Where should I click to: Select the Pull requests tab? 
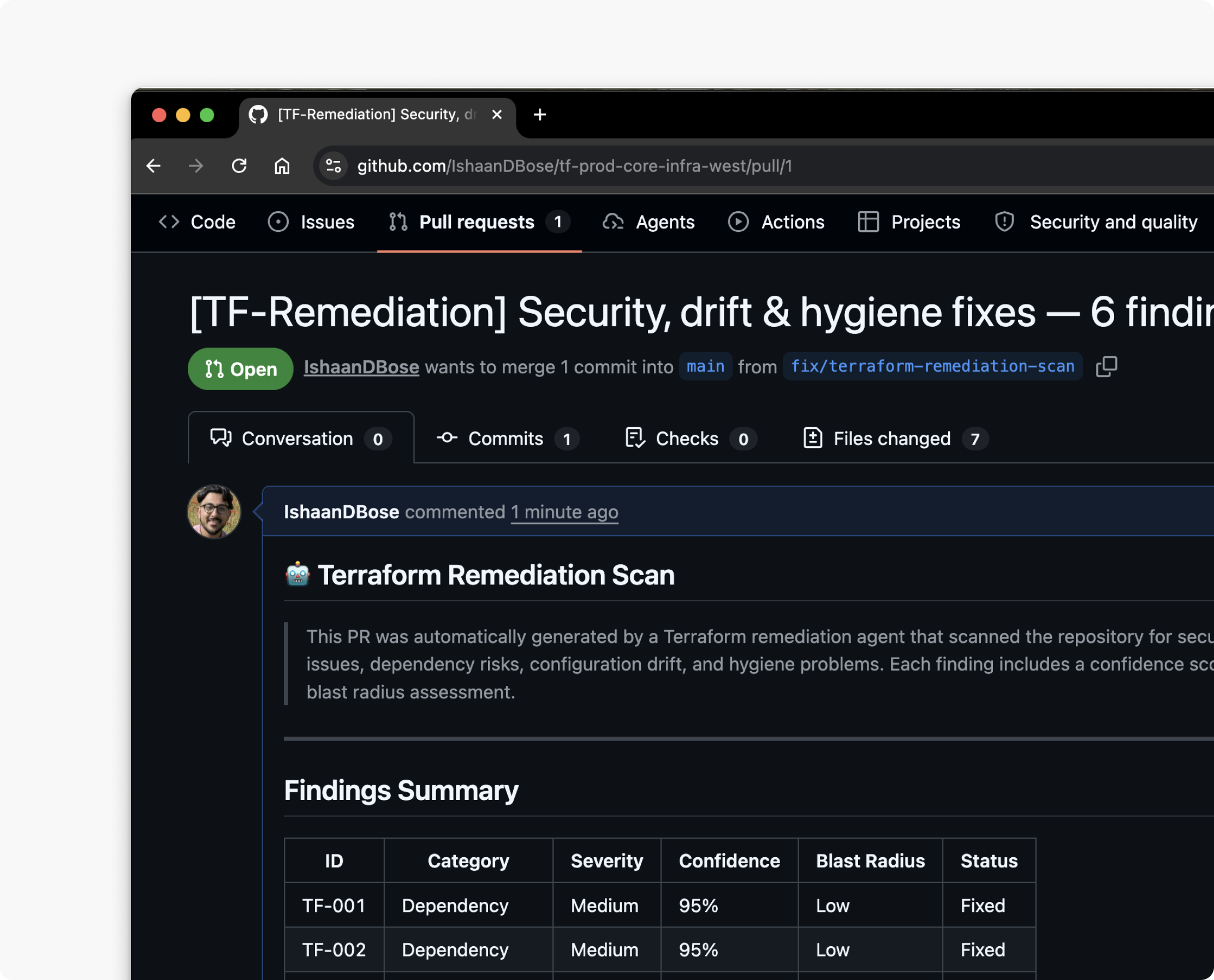tap(477, 222)
